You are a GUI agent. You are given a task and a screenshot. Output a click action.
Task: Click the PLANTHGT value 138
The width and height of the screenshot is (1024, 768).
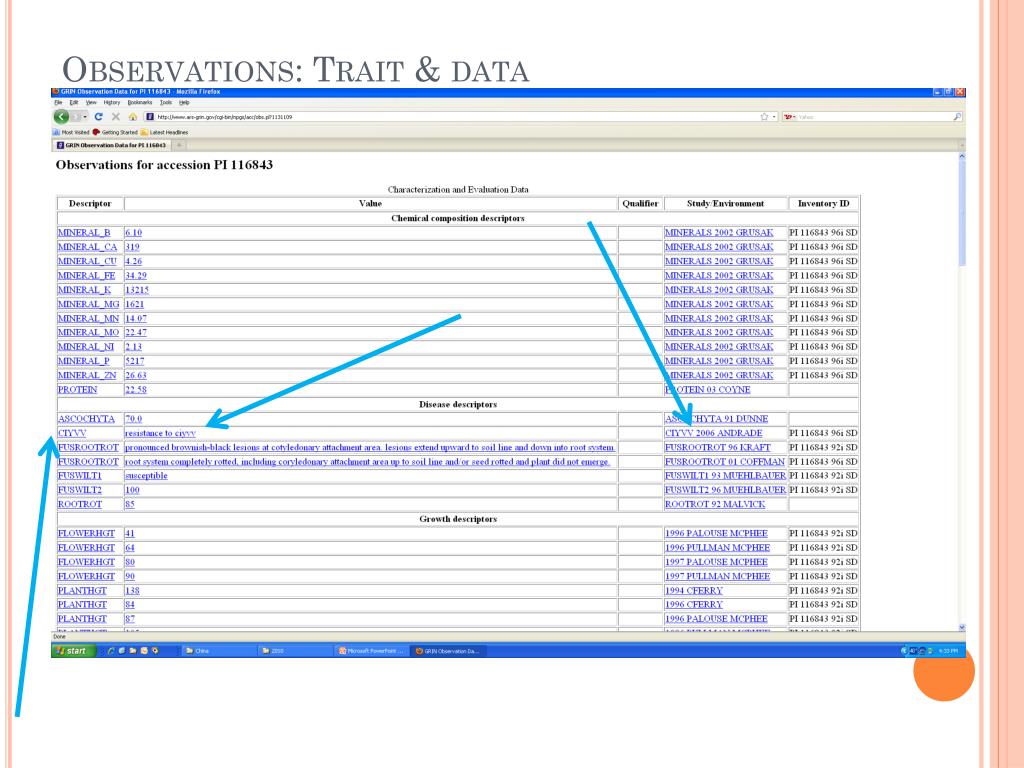[x=132, y=590]
